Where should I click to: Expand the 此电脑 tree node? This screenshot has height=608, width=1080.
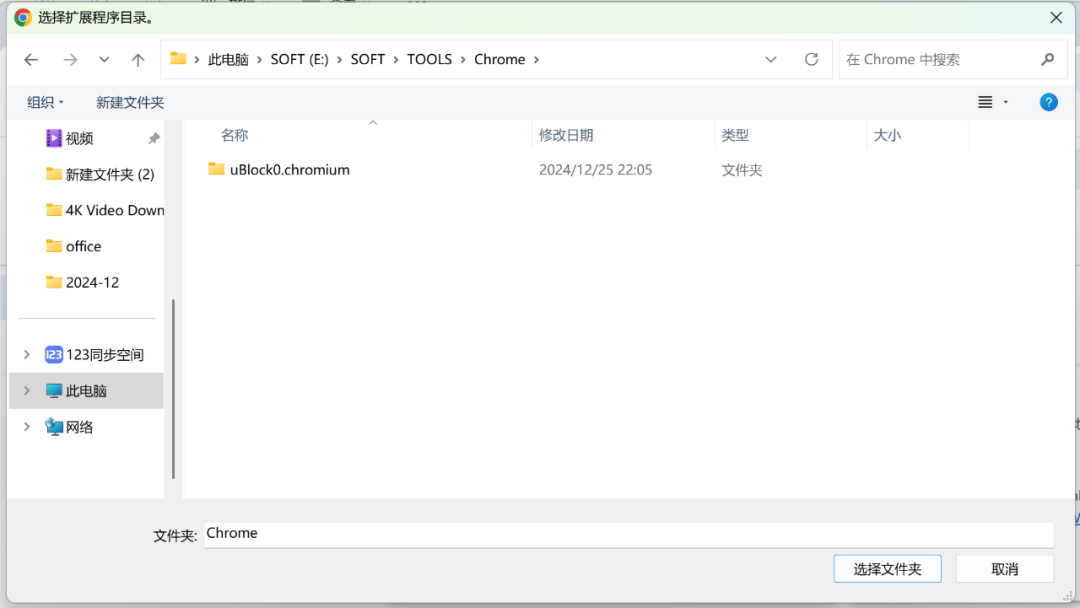27,390
